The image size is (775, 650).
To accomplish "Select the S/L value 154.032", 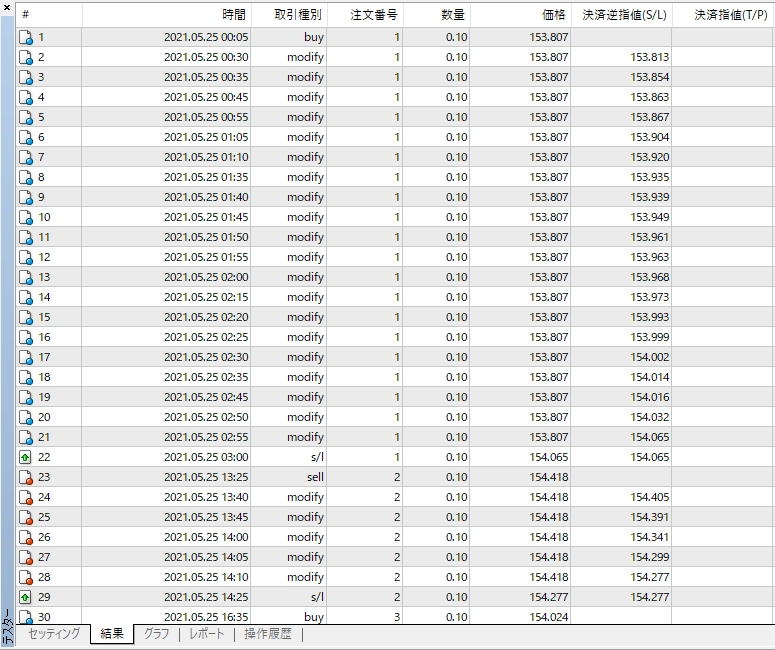I will [x=649, y=418].
